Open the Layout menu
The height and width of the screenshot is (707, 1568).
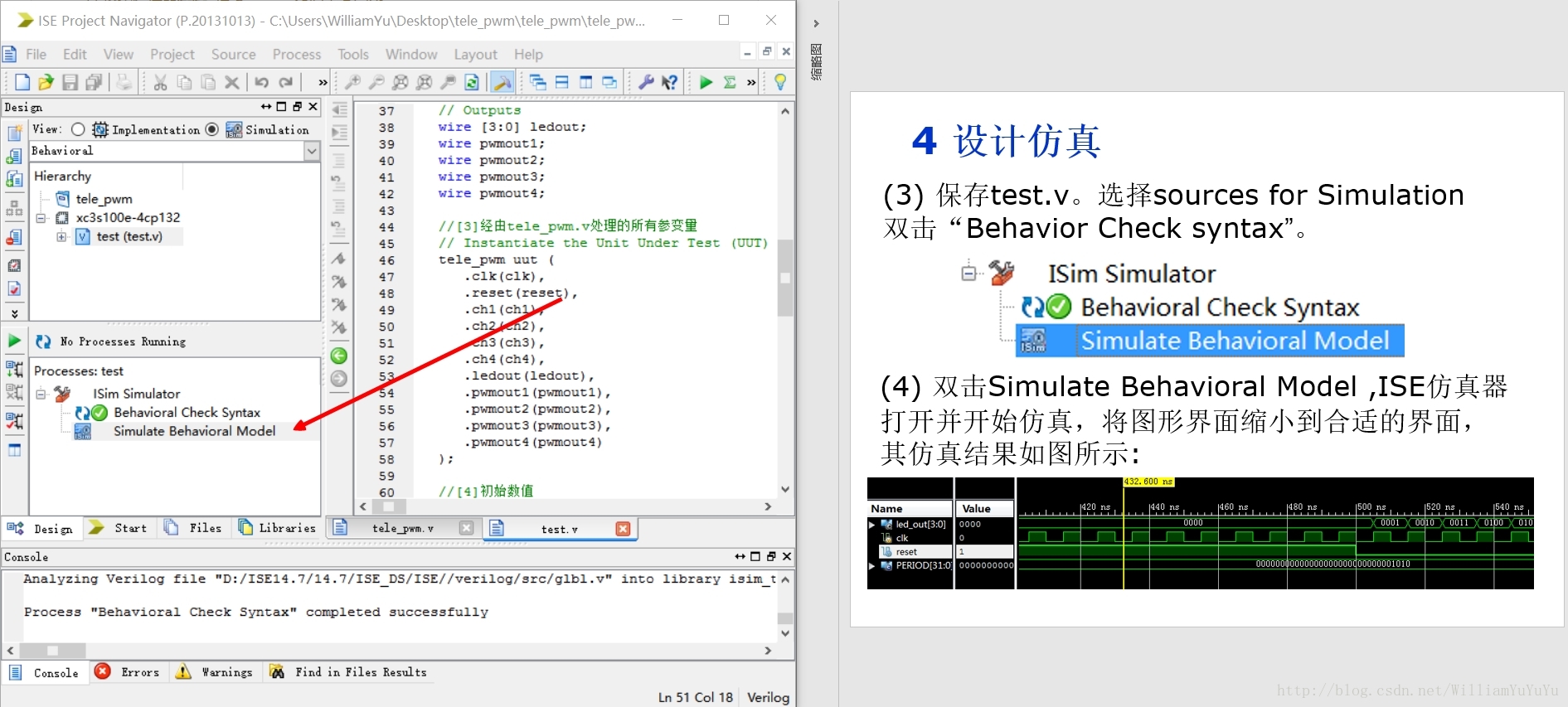click(475, 54)
